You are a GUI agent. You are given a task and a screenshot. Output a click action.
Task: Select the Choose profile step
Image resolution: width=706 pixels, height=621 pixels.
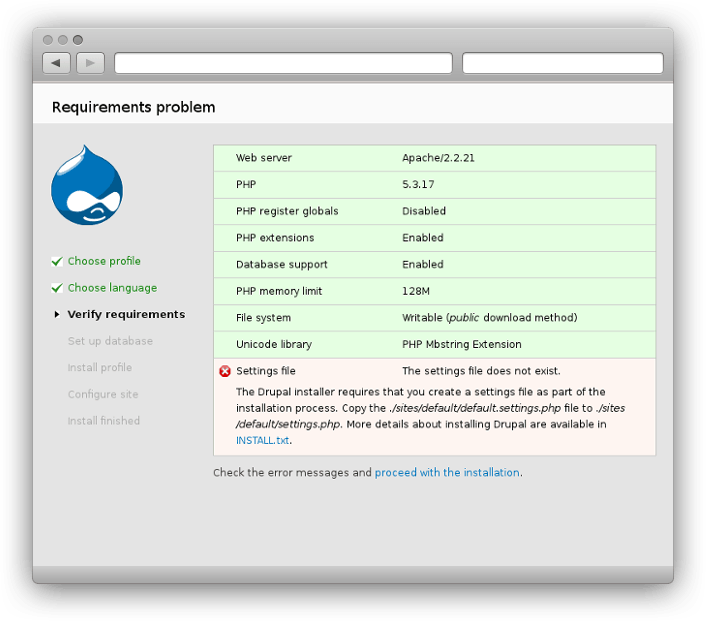(104, 261)
